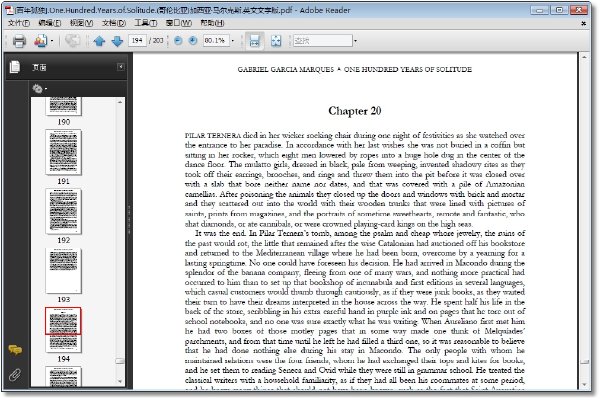Viewport: 600px width, 400px height.
Task: Click the words PILAR TERNERA in the first paragraph
Action: (213, 136)
